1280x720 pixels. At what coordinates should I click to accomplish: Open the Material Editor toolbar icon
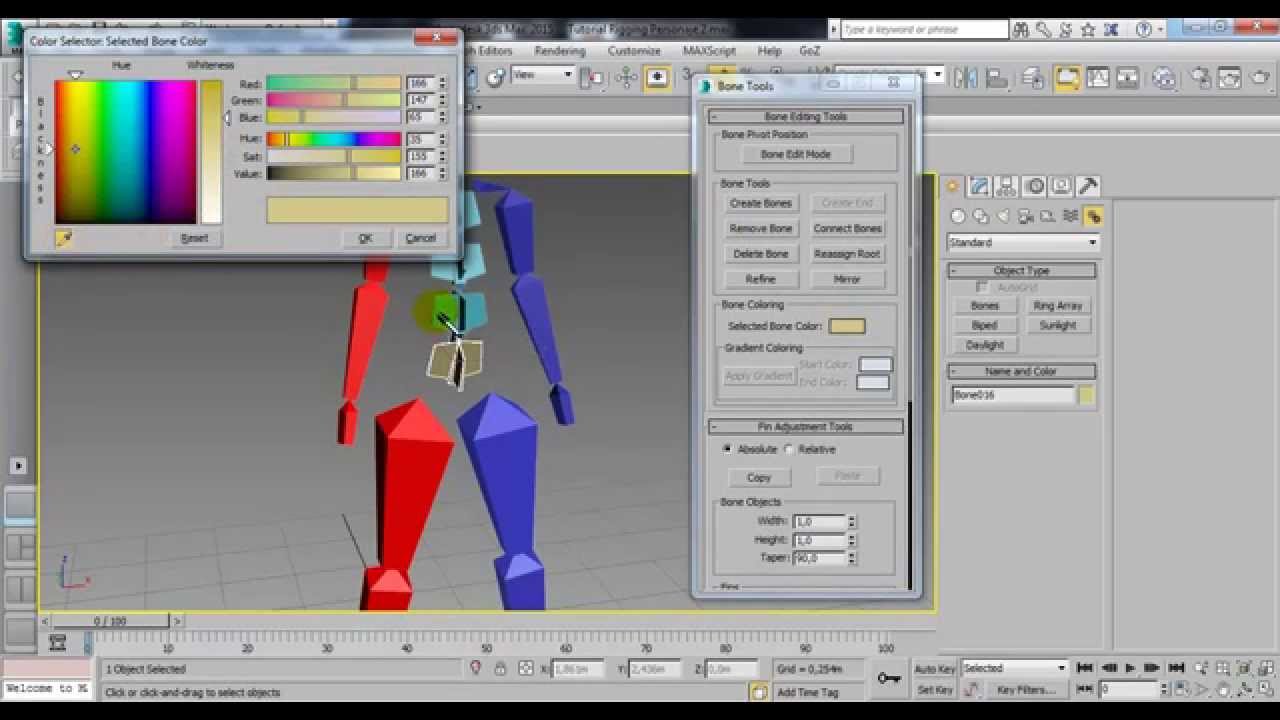[x=1164, y=77]
